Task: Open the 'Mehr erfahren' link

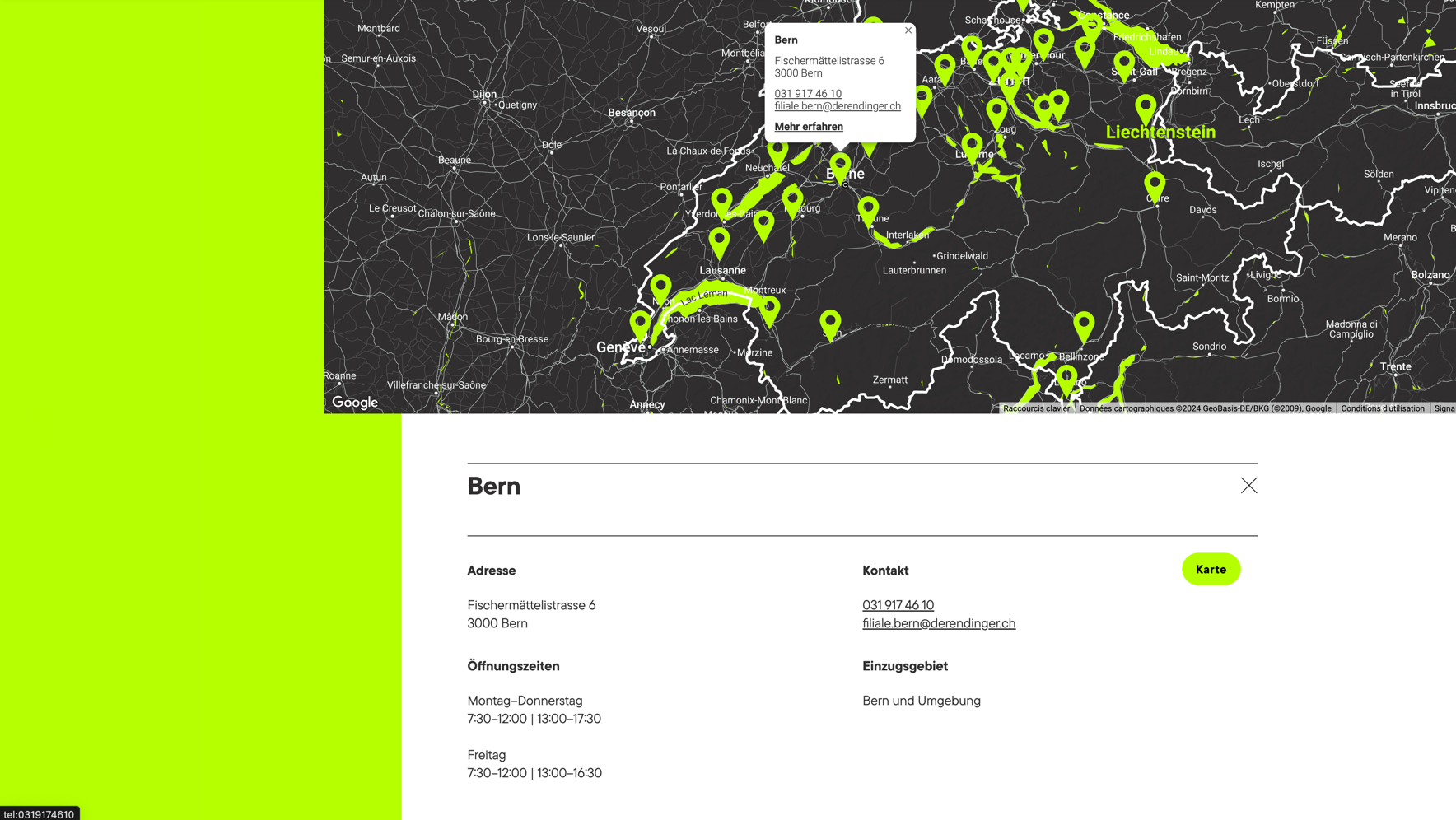Action: [809, 127]
